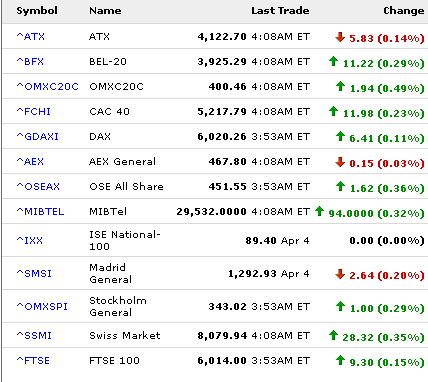This screenshot has height=382, width=428.
Task: Click the Change column header
Action: coord(404,11)
